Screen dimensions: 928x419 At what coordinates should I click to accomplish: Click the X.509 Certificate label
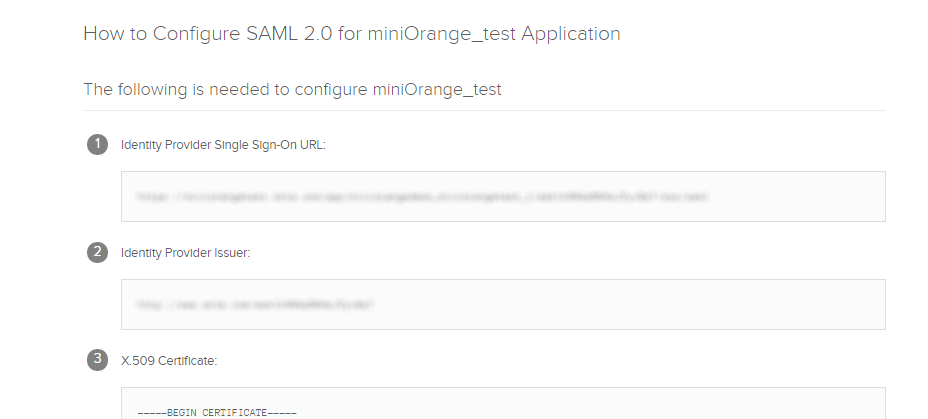169,361
